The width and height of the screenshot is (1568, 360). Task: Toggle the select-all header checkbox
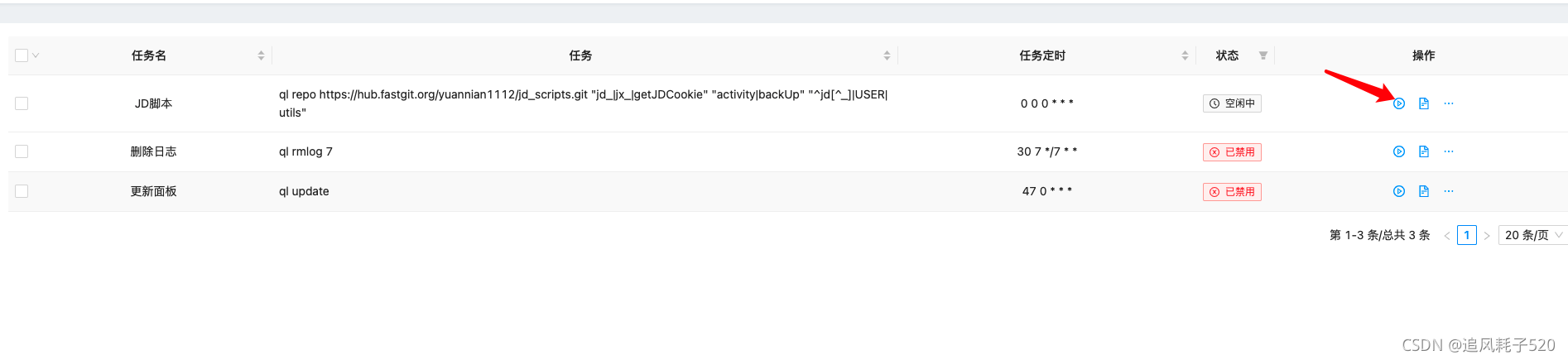(22, 55)
